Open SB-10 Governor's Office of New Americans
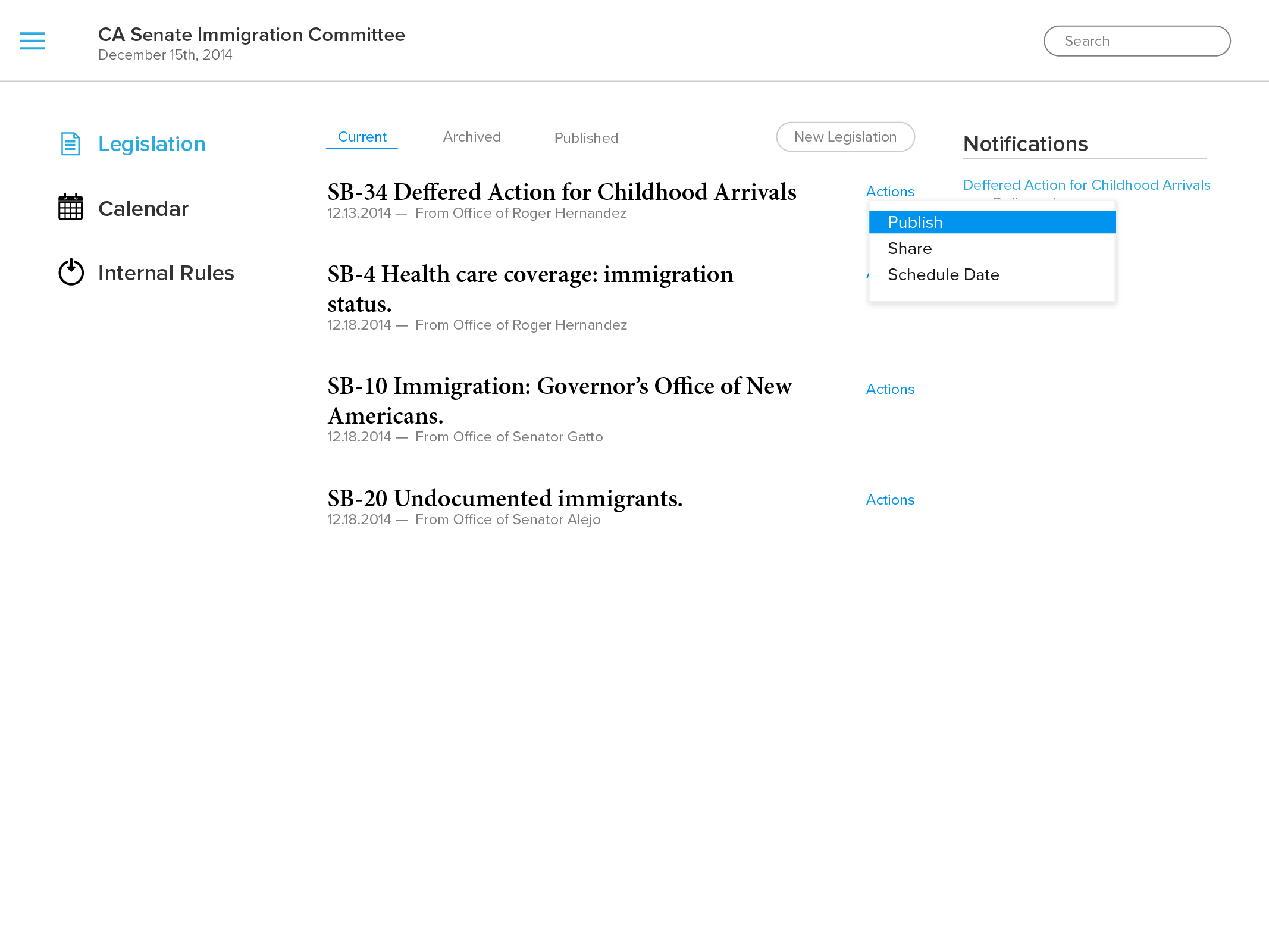 click(x=560, y=400)
